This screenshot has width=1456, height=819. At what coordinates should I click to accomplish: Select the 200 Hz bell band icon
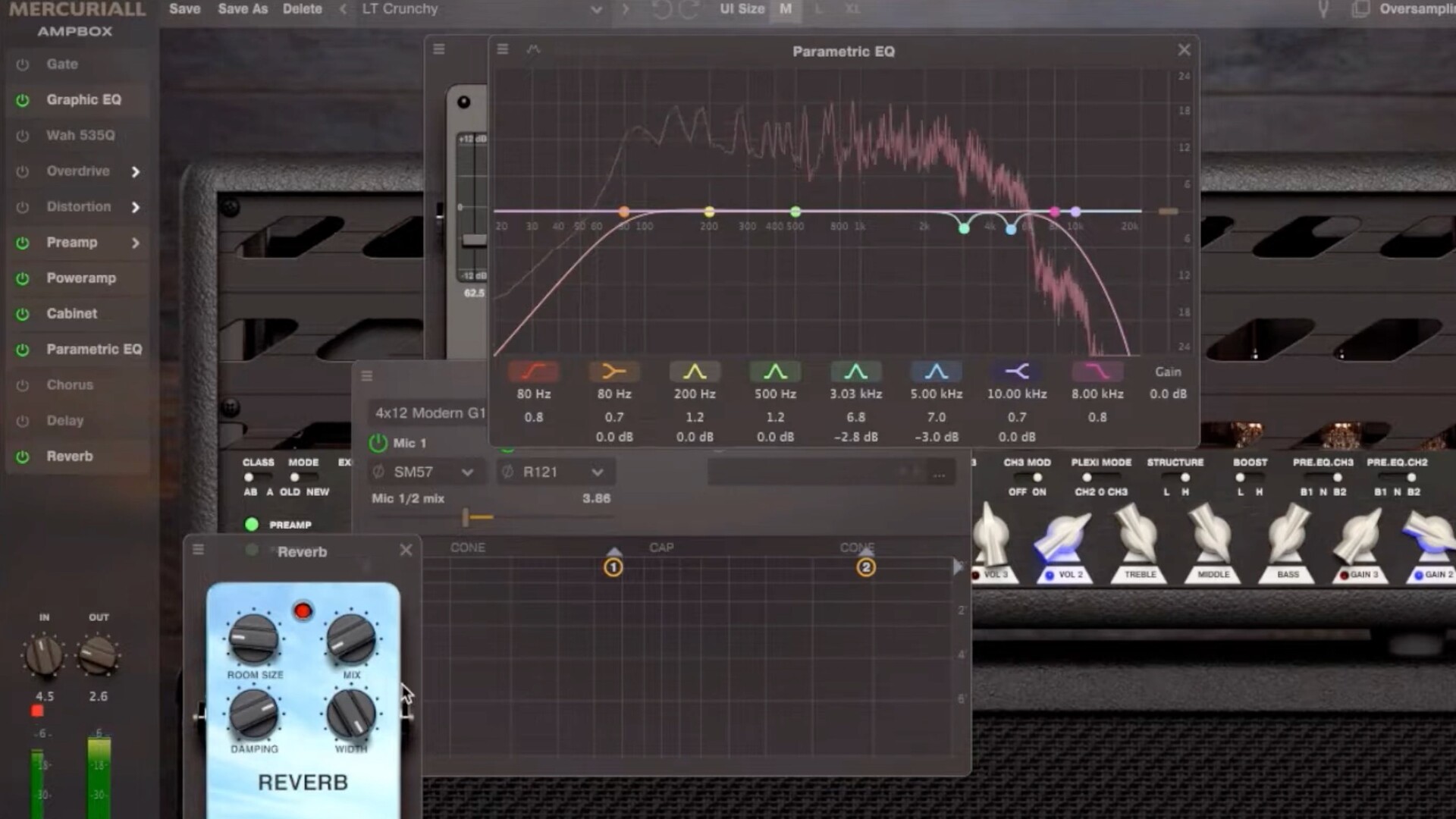(695, 372)
